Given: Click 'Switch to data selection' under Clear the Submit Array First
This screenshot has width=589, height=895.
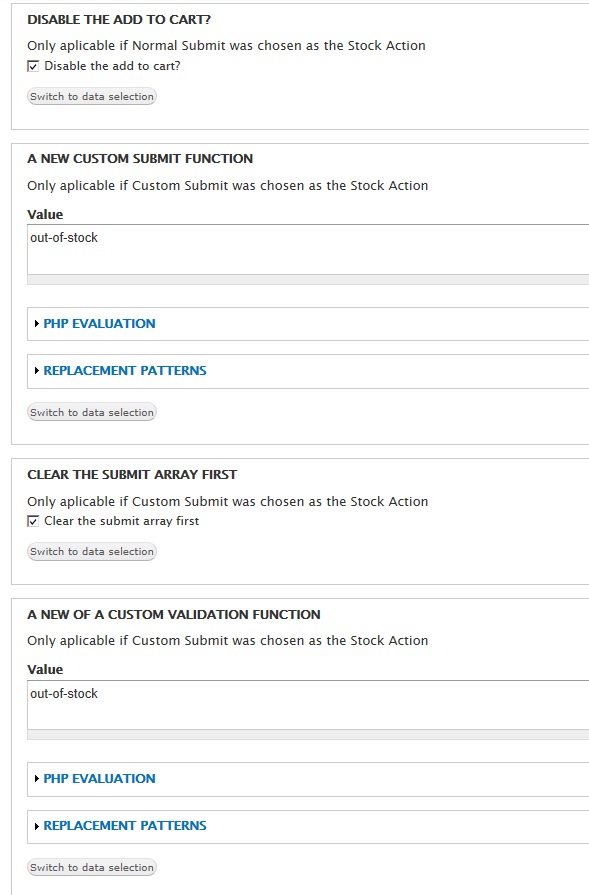Looking at the screenshot, I should (x=92, y=551).
